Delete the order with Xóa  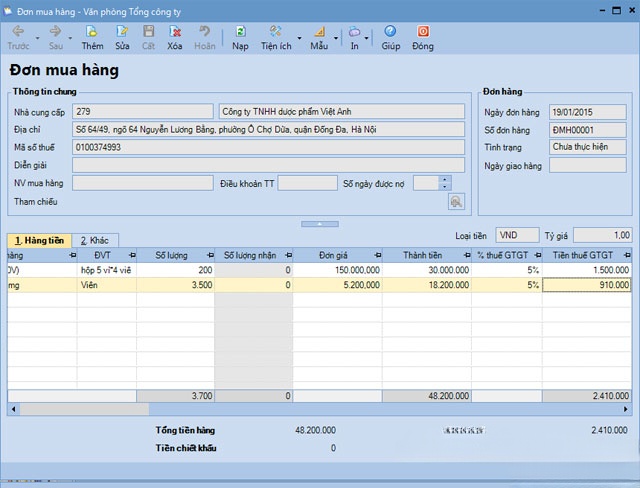point(175,37)
